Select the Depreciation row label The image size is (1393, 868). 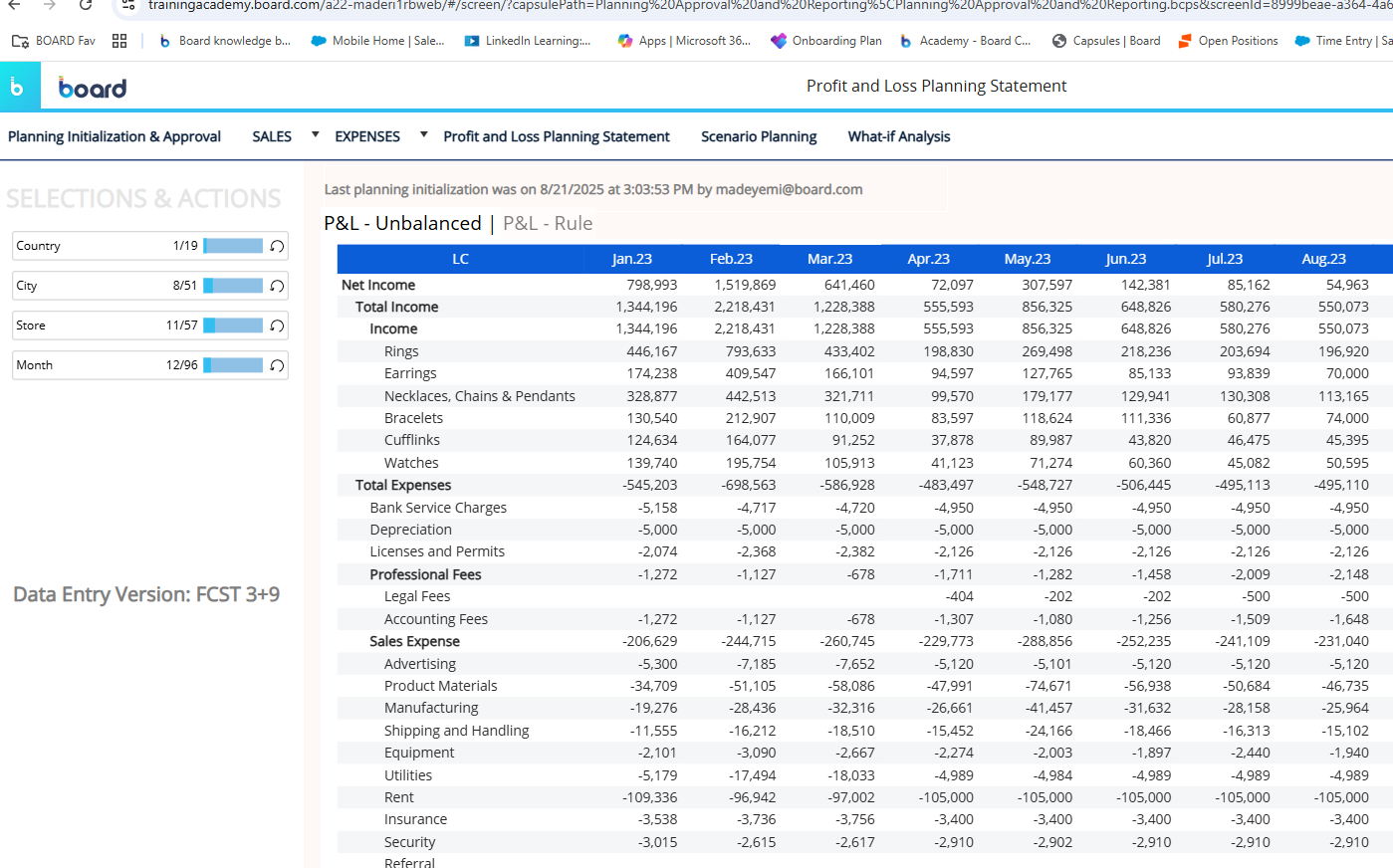click(410, 530)
